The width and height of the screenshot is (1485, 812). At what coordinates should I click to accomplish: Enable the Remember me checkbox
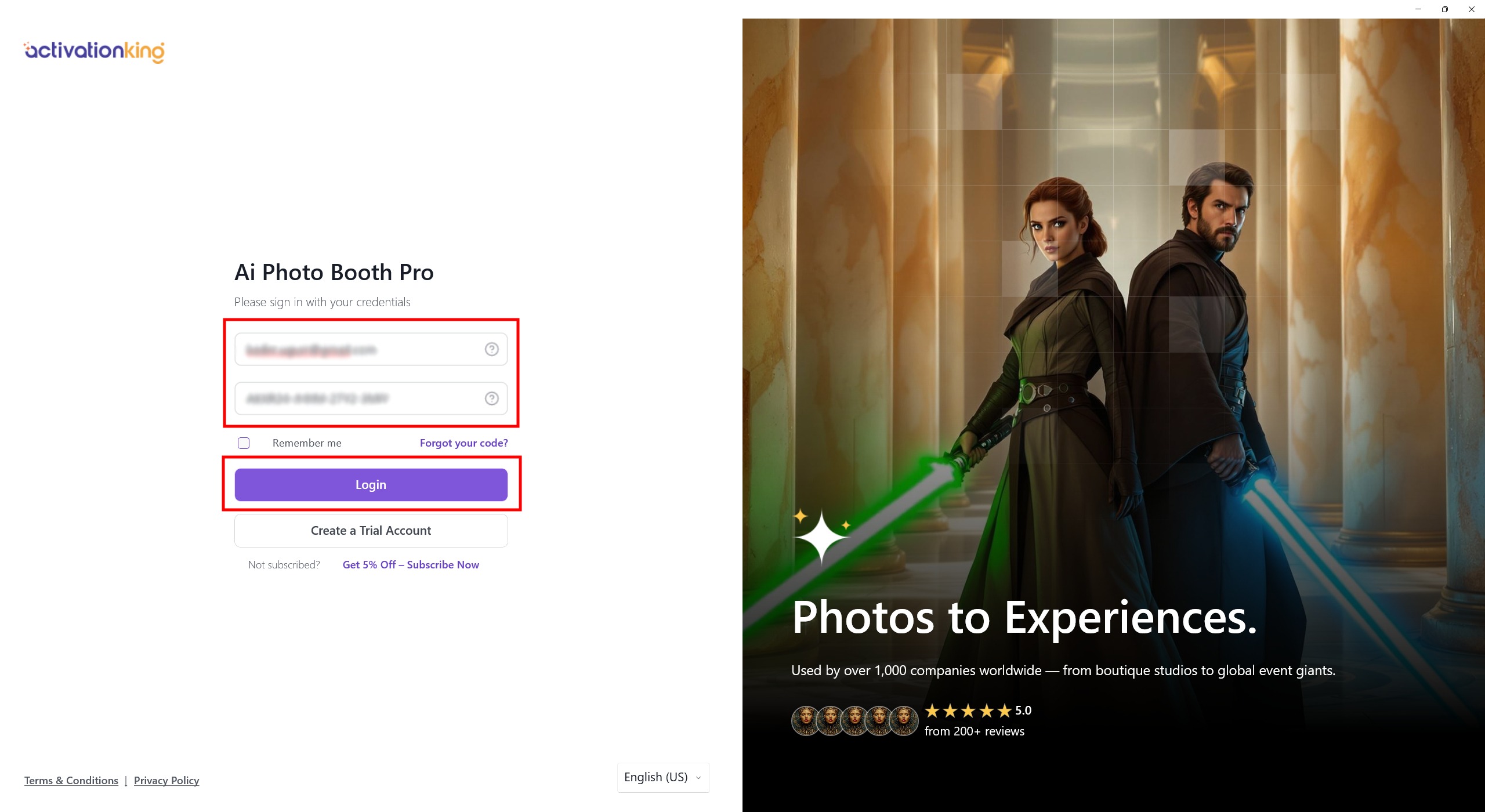[x=244, y=443]
